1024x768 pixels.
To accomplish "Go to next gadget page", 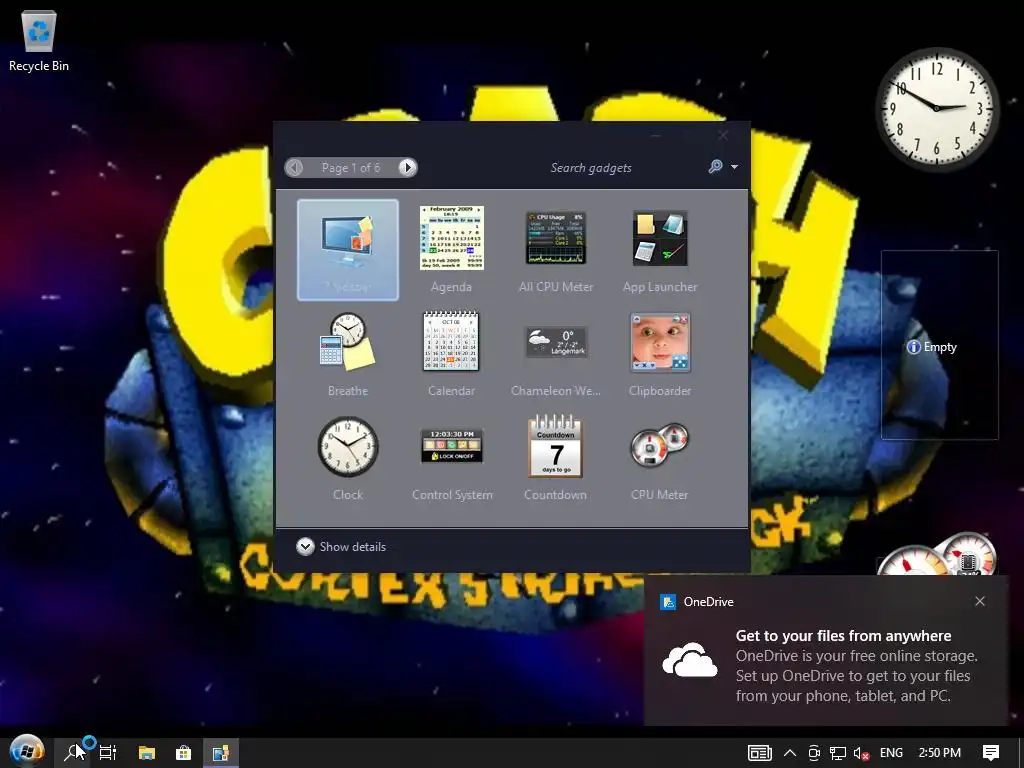I will coord(407,168).
